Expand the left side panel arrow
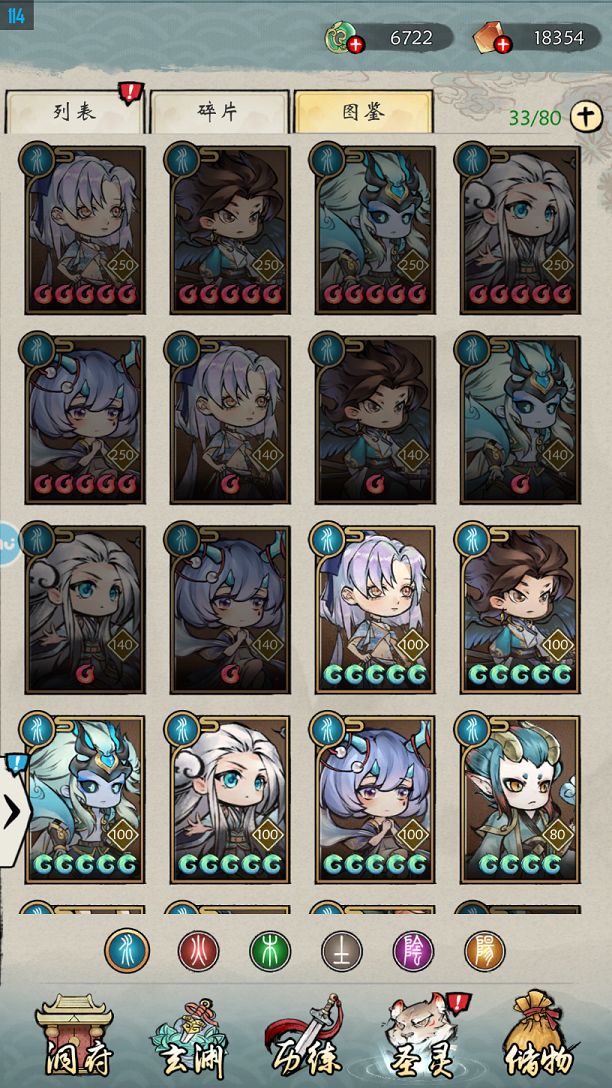The height and width of the screenshot is (1088, 612). pos(13,813)
